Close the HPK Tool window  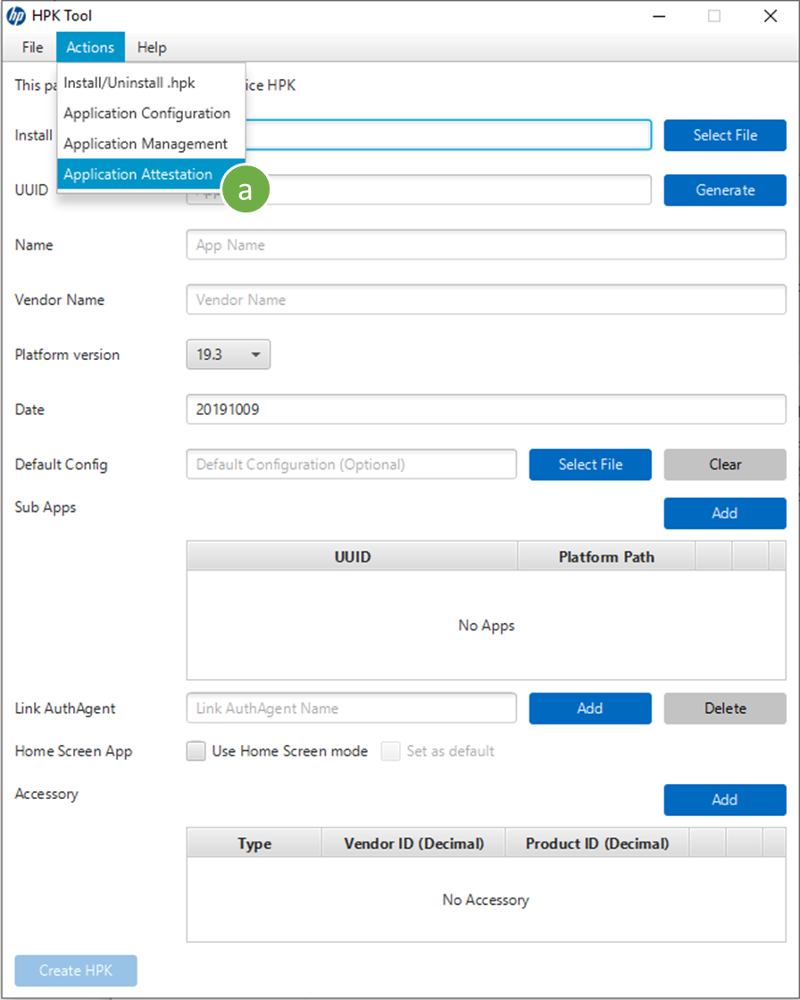pyautogui.click(x=771, y=16)
